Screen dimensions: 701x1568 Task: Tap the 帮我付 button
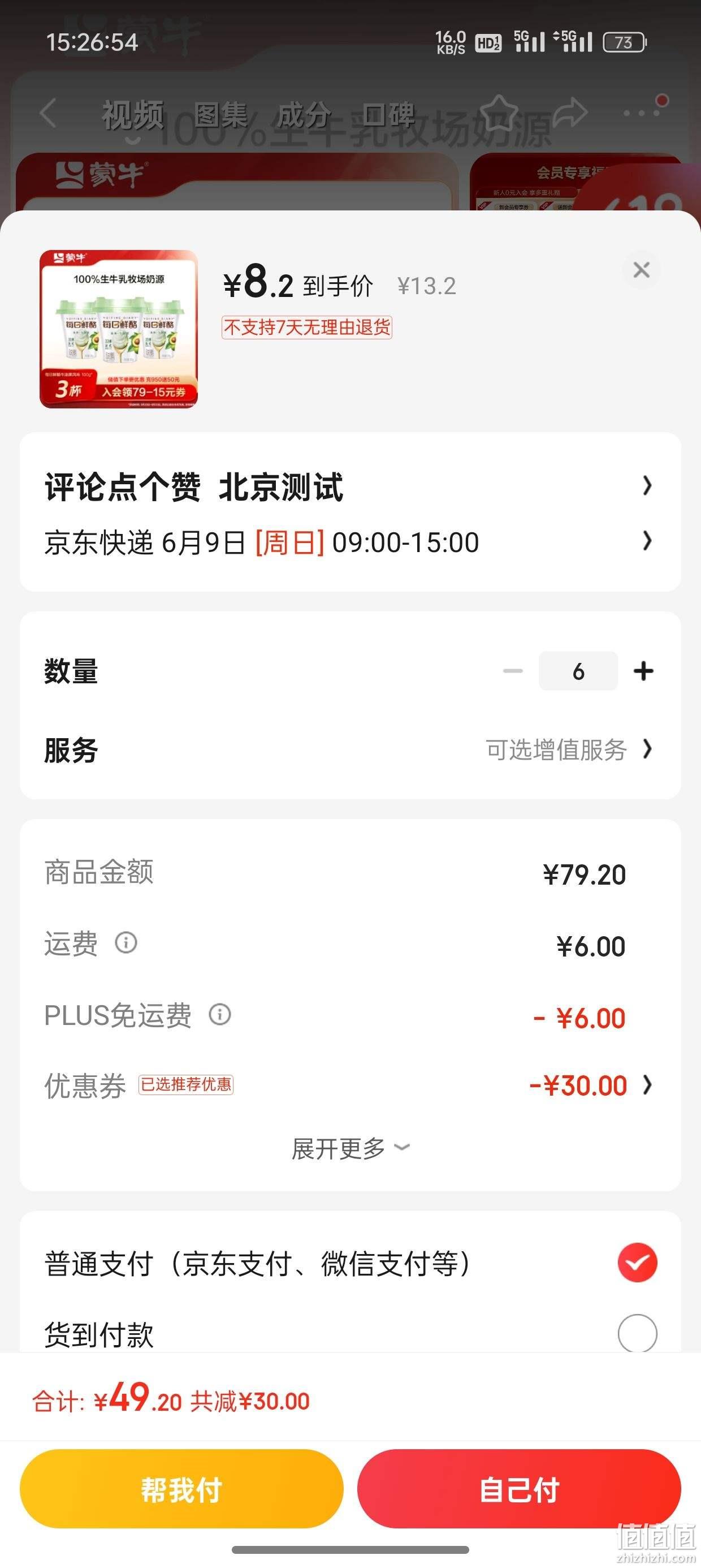(181, 1489)
